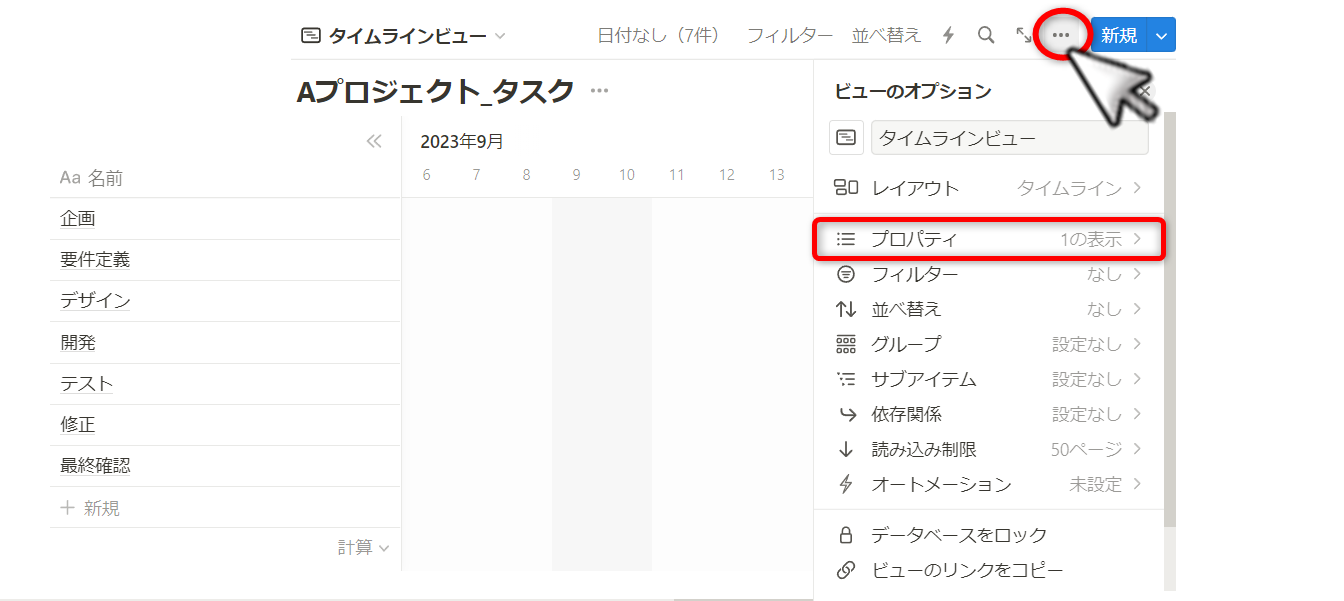Click ビューのリンクをコピー link option
The height and width of the screenshot is (601, 1344).
(x=966, y=570)
